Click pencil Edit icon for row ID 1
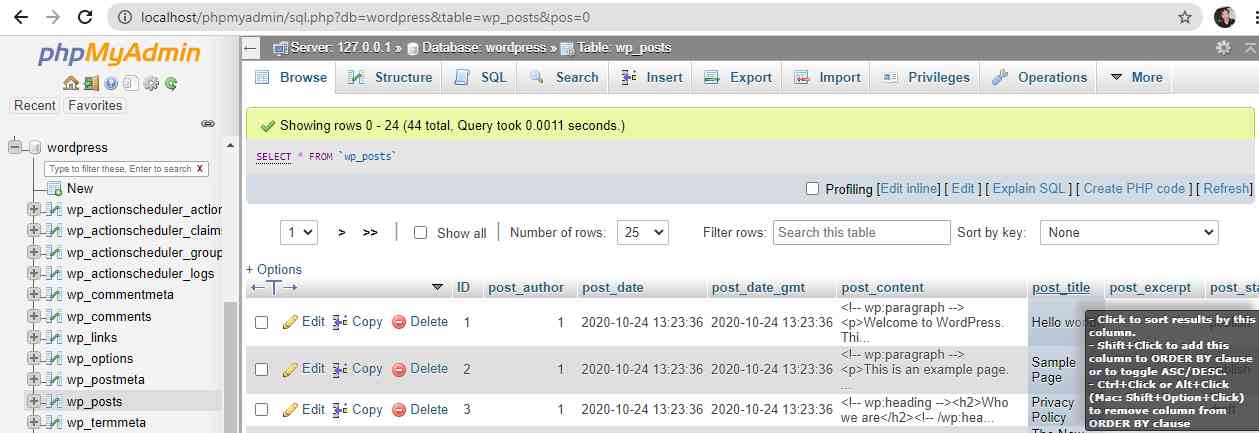The width and height of the screenshot is (1259, 433). click(291, 322)
